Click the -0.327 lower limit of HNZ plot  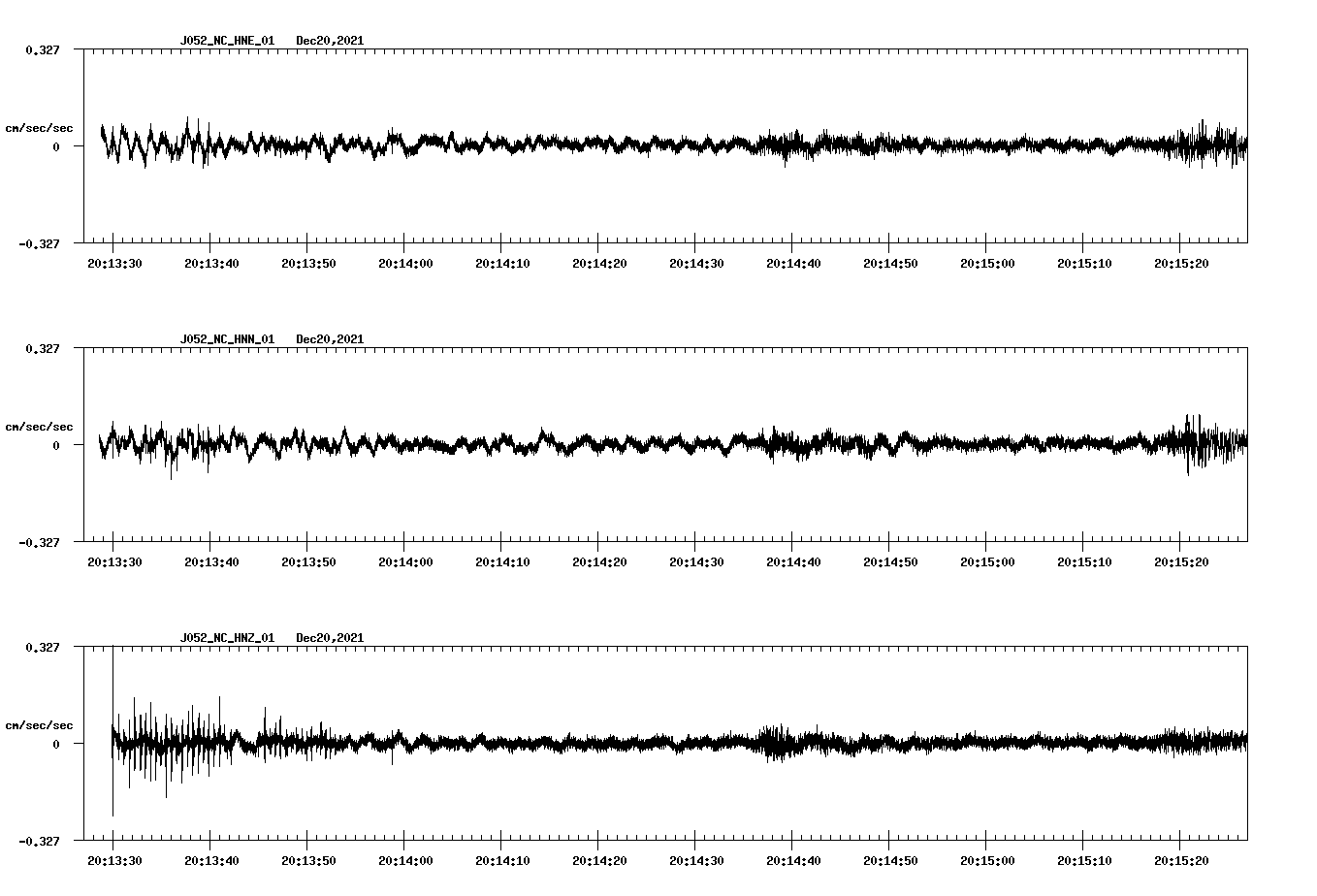pos(39,841)
